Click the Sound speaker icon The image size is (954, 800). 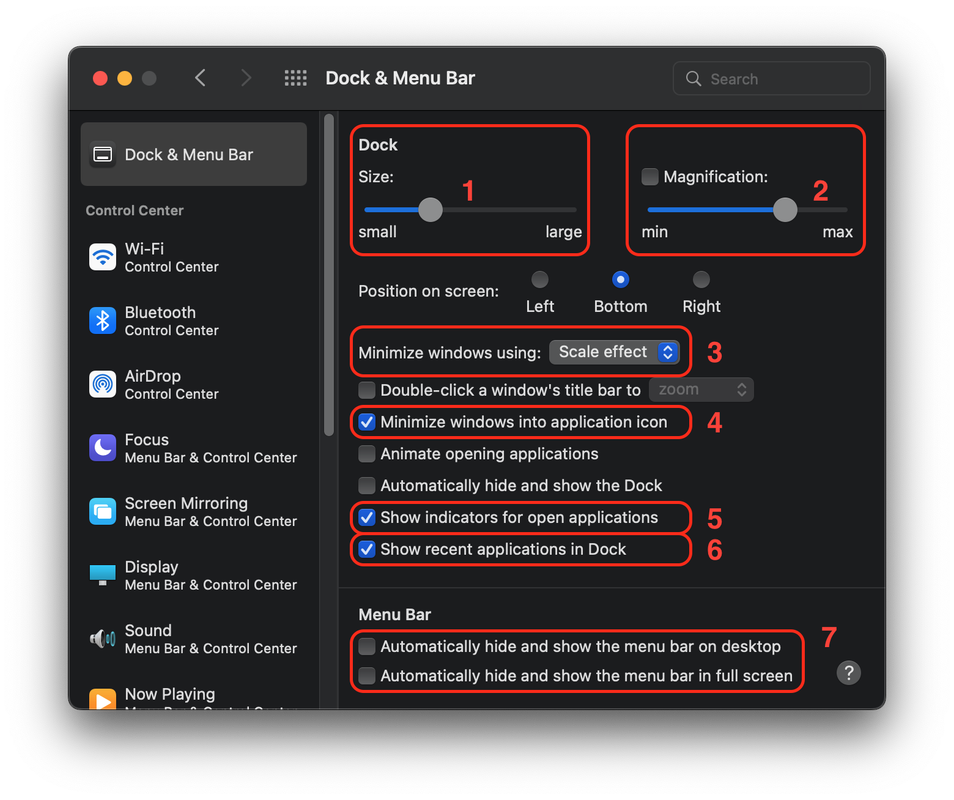[102, 639]
